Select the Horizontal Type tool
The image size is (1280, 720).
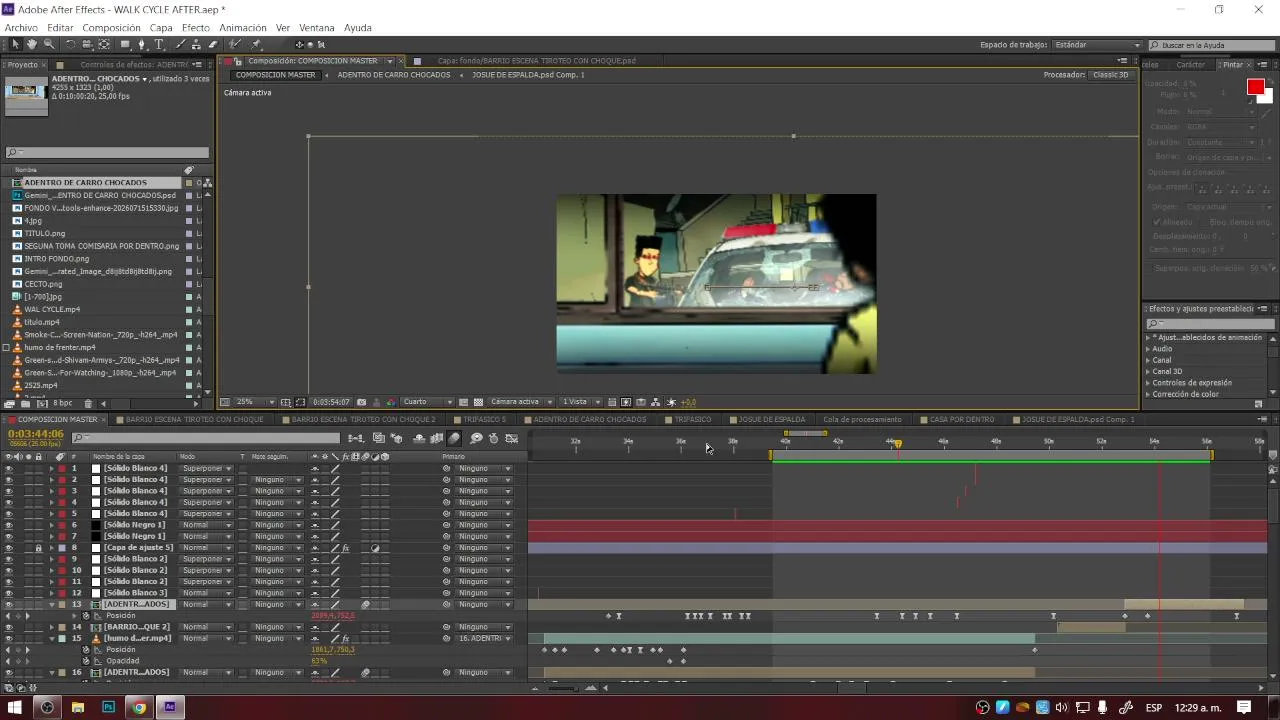point(159,44)
